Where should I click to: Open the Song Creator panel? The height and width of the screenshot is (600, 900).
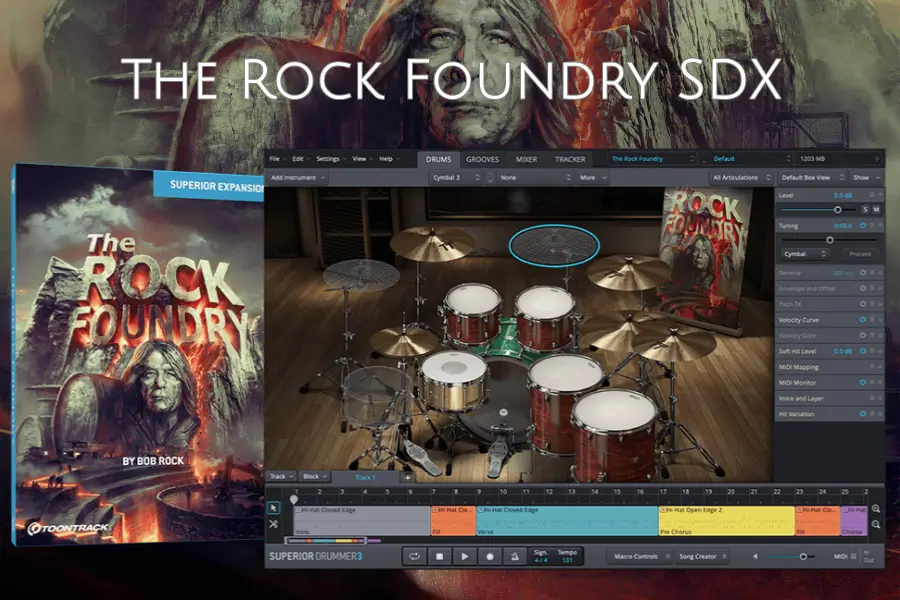701,556
